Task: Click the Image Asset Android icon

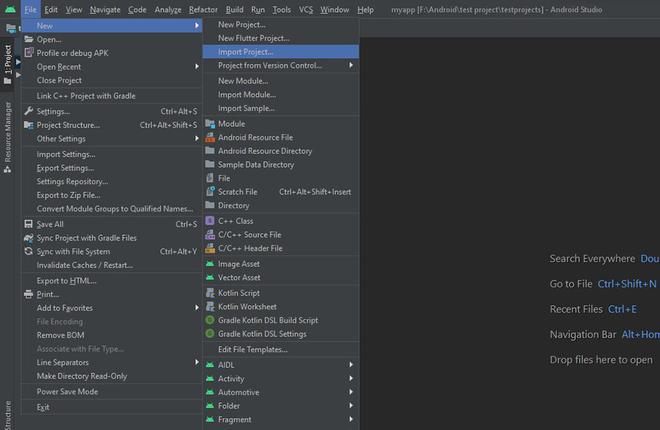Action: pos(210,264)
